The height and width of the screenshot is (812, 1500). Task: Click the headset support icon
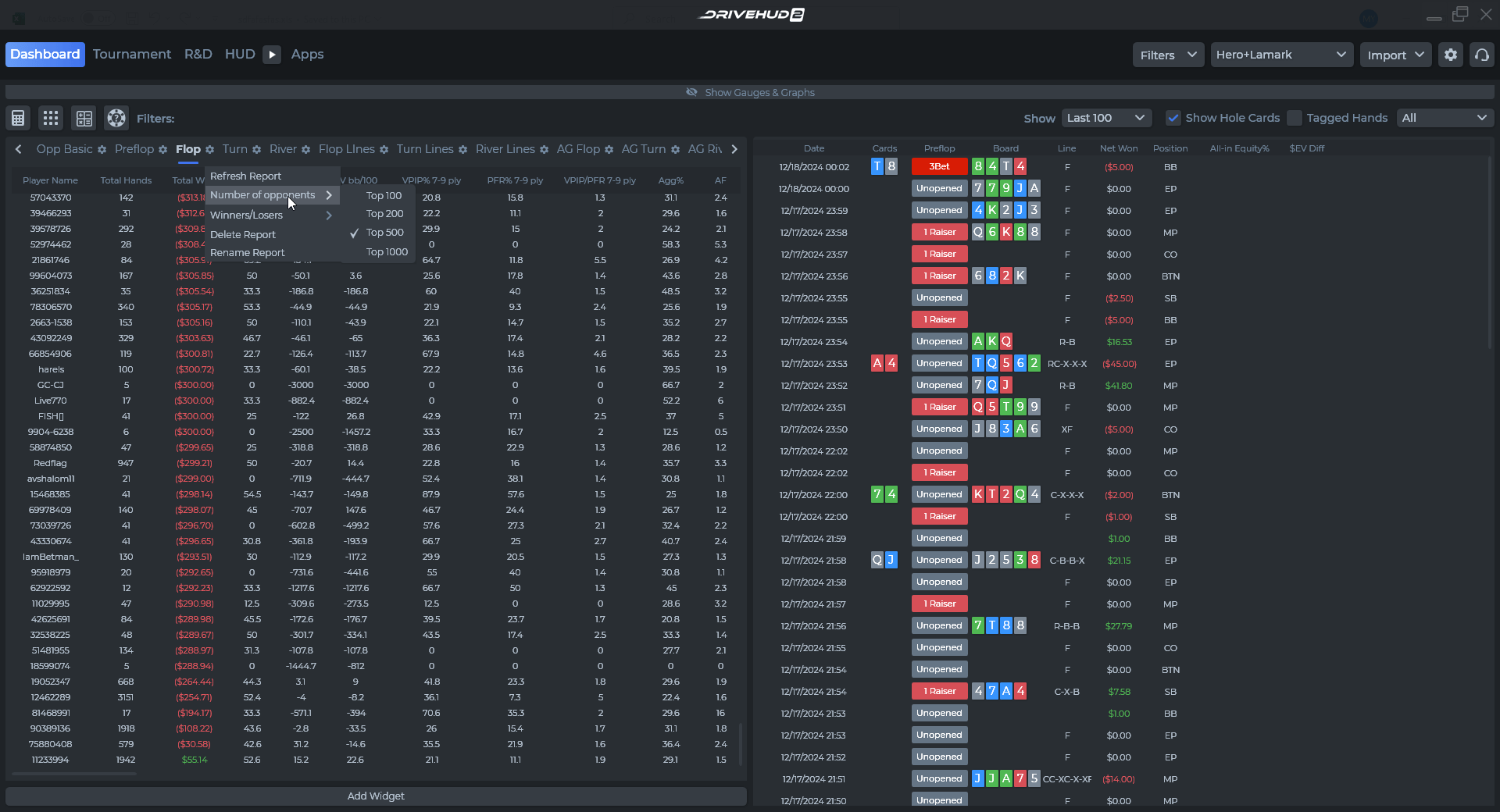pos(1481,55)
